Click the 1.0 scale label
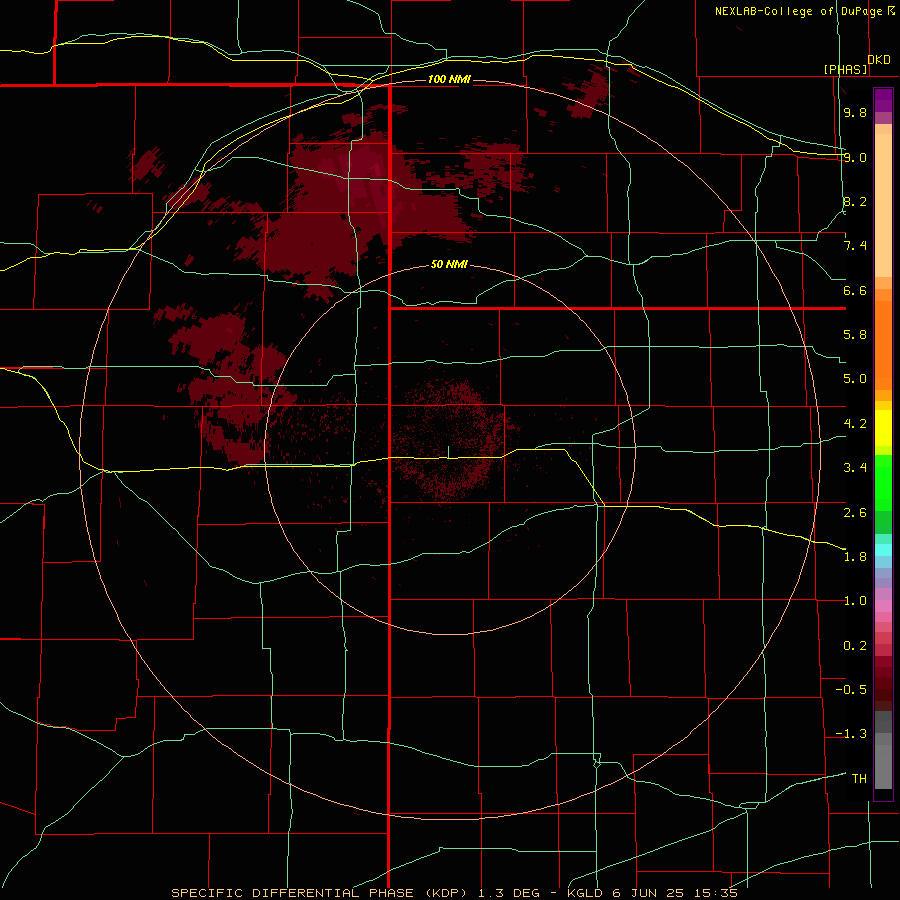 coord(855,601)
